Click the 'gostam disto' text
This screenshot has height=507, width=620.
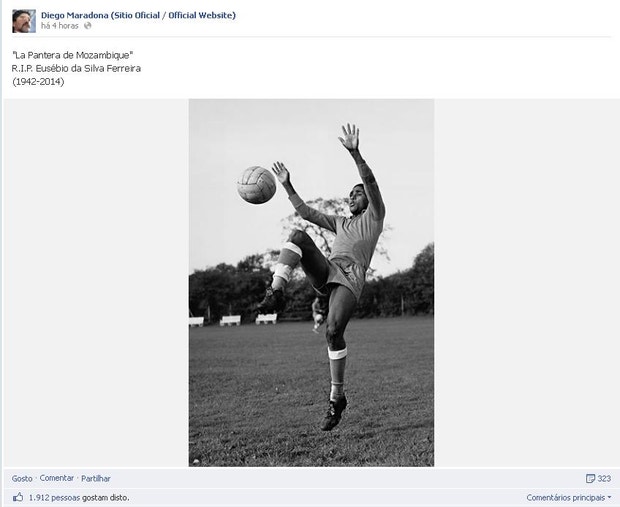click(107, 497)
